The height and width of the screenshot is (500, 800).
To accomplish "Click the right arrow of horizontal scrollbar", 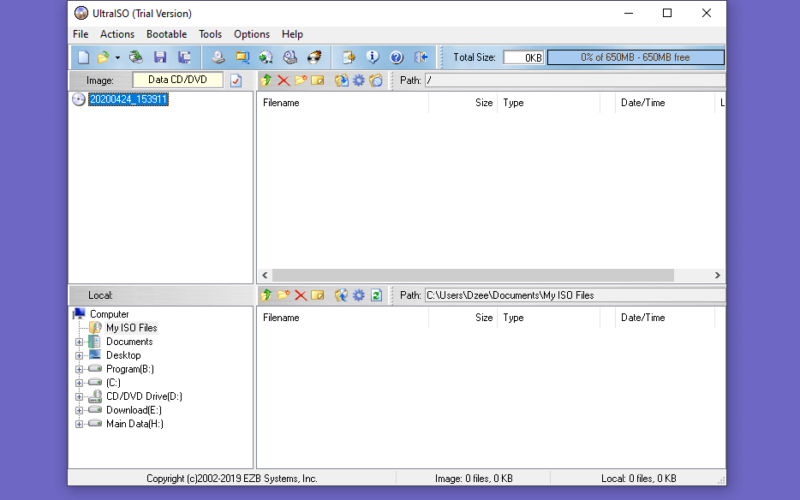I will coord(717,275).
